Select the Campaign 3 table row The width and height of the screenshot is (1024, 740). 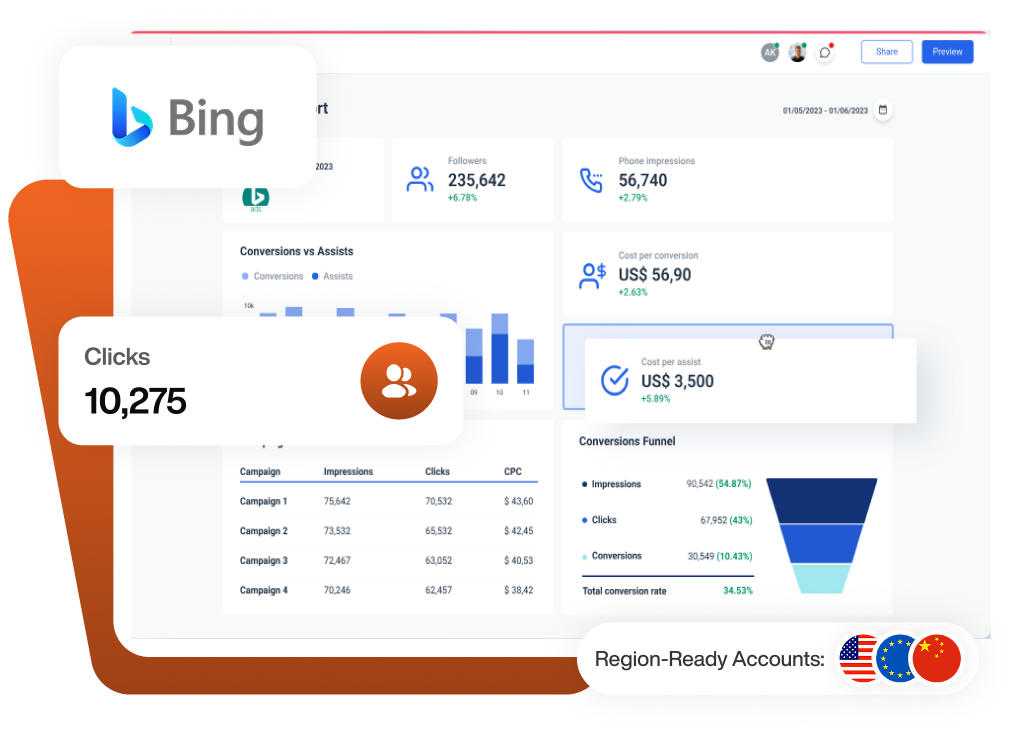(387, 561)
